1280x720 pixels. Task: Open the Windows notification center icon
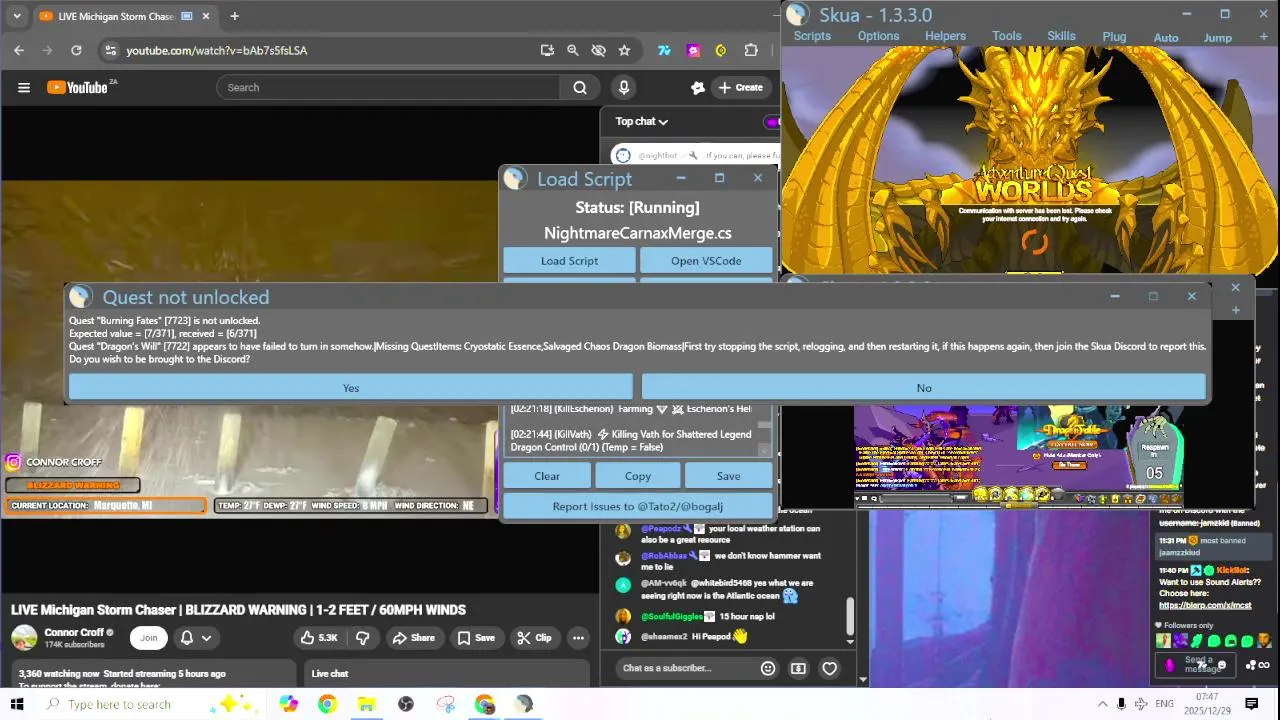pyautogui.click(x=1251, y=704)
